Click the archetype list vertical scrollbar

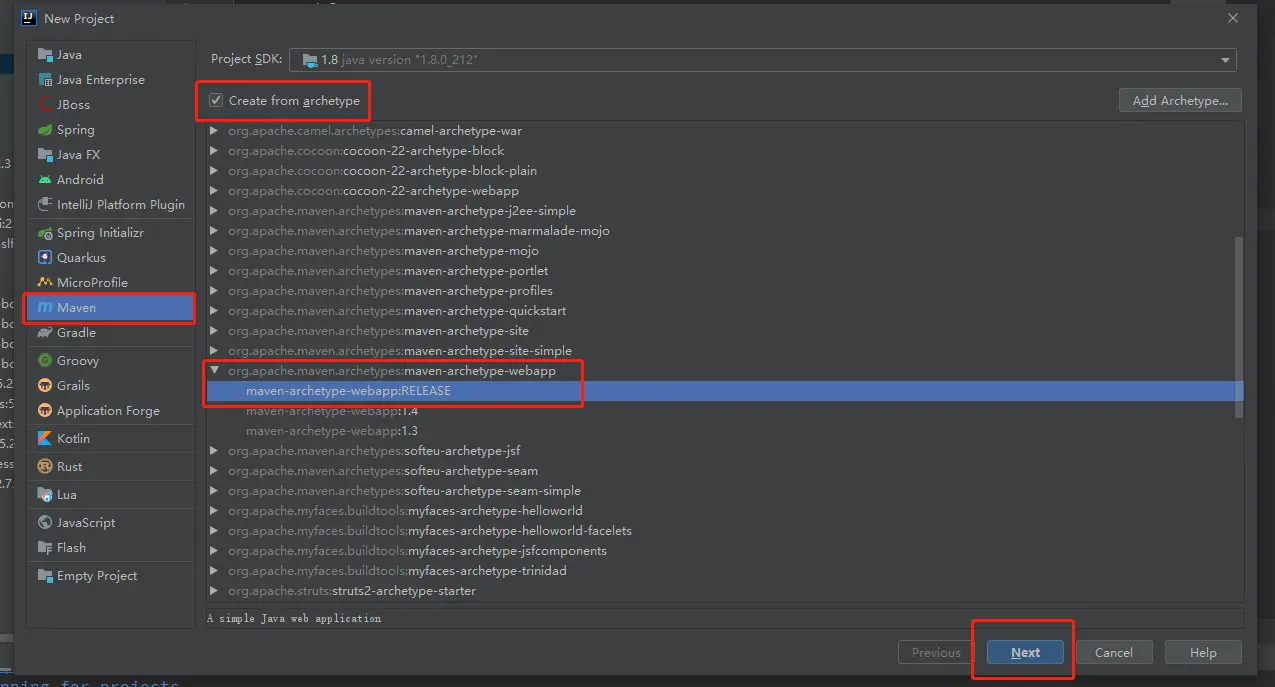(1240, 329)
